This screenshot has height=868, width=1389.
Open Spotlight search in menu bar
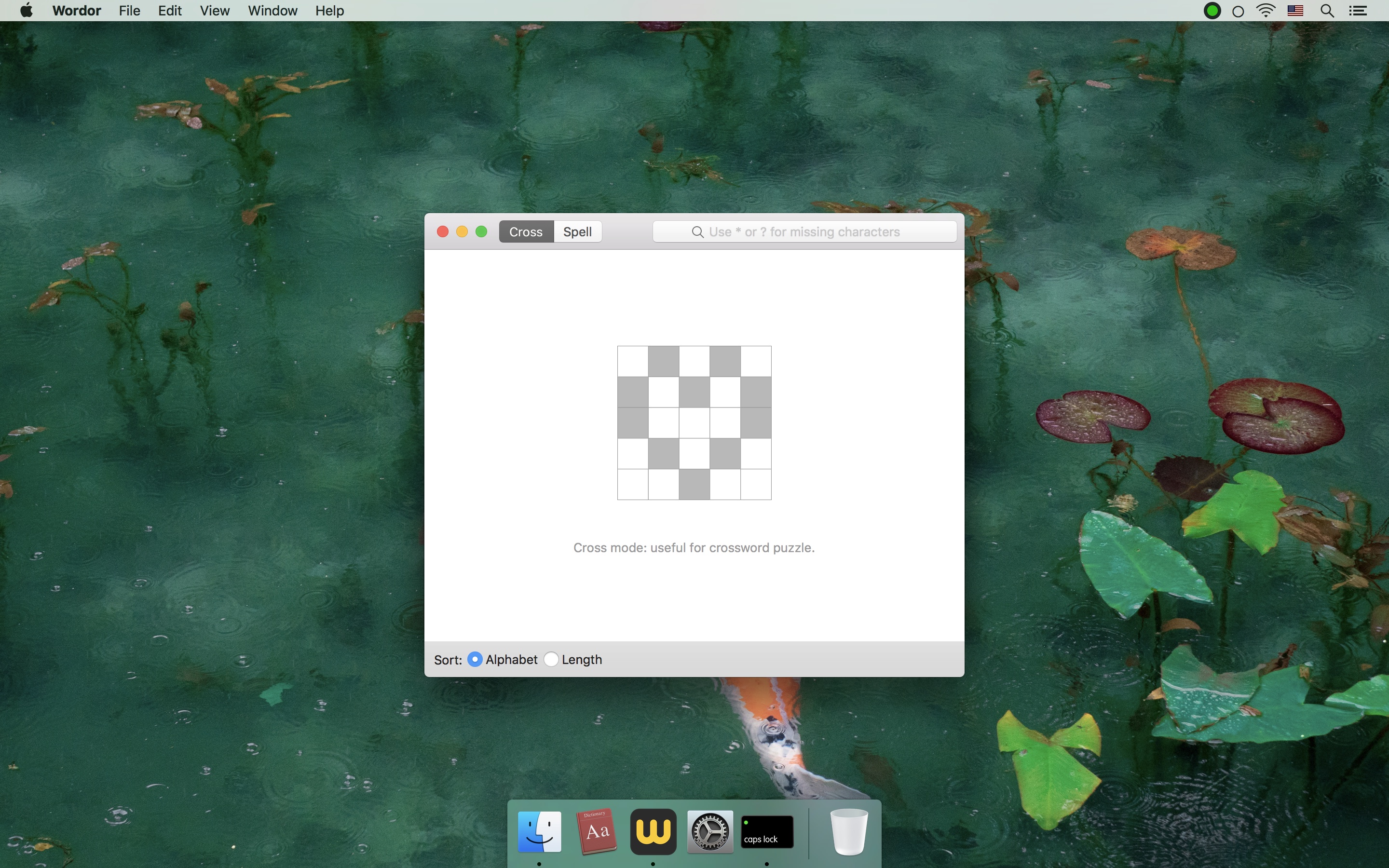click(1328, 11)
